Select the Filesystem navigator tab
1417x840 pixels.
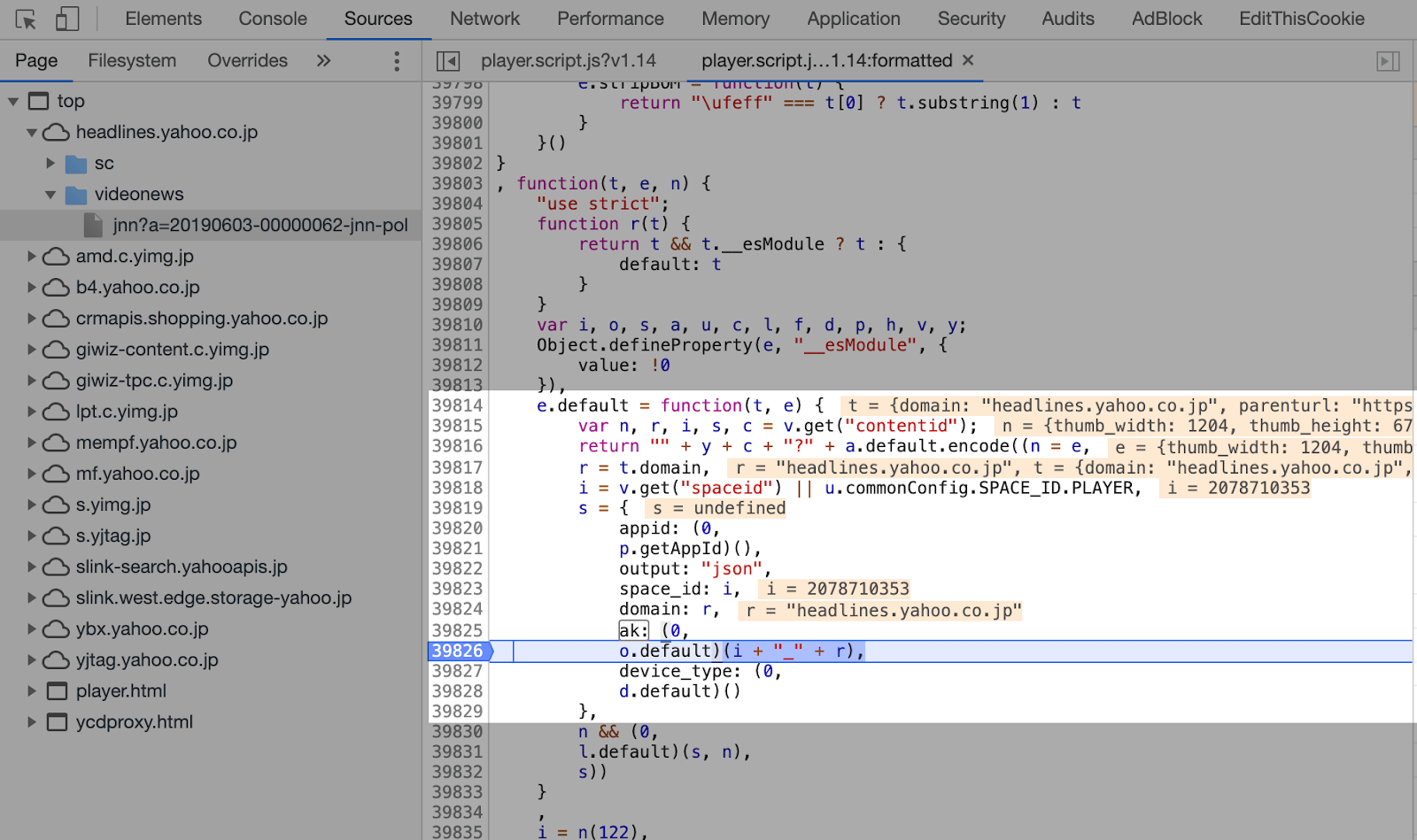(x=132, y=60)
